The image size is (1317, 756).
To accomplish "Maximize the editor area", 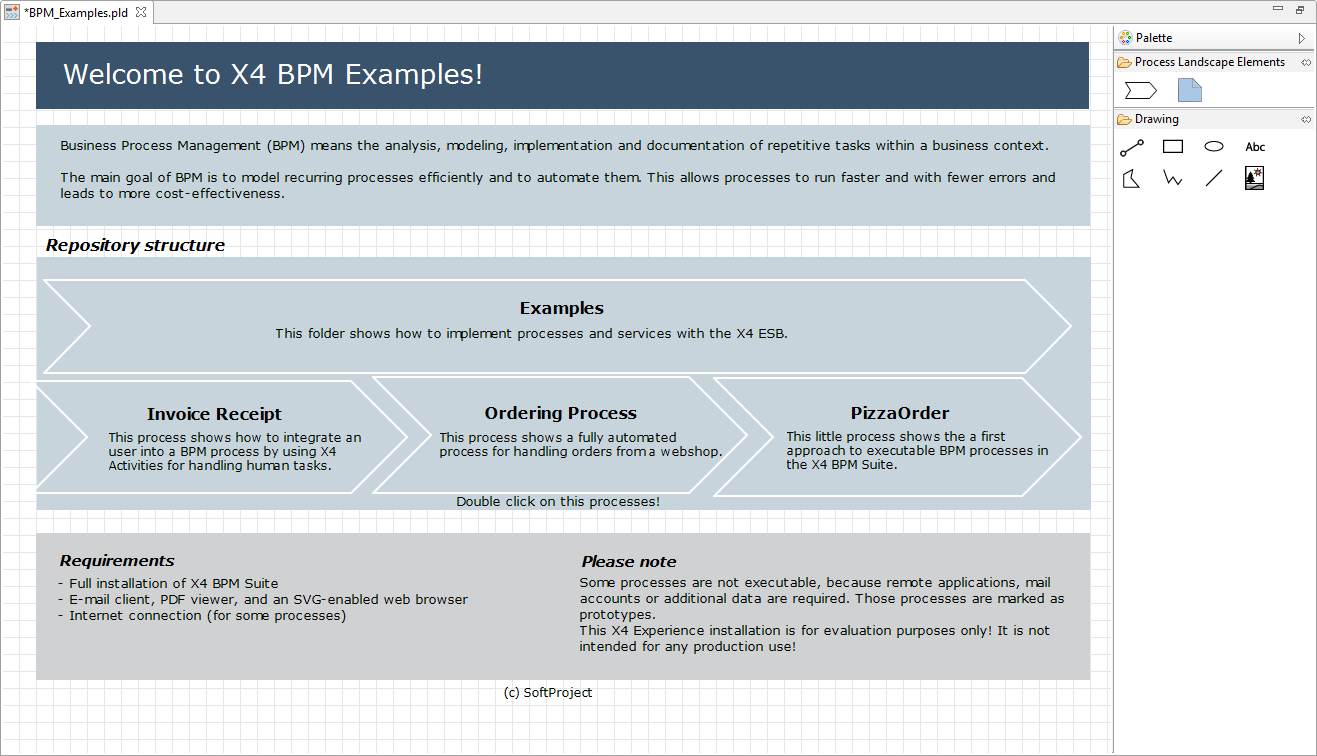I will (x=1300, y=9).
